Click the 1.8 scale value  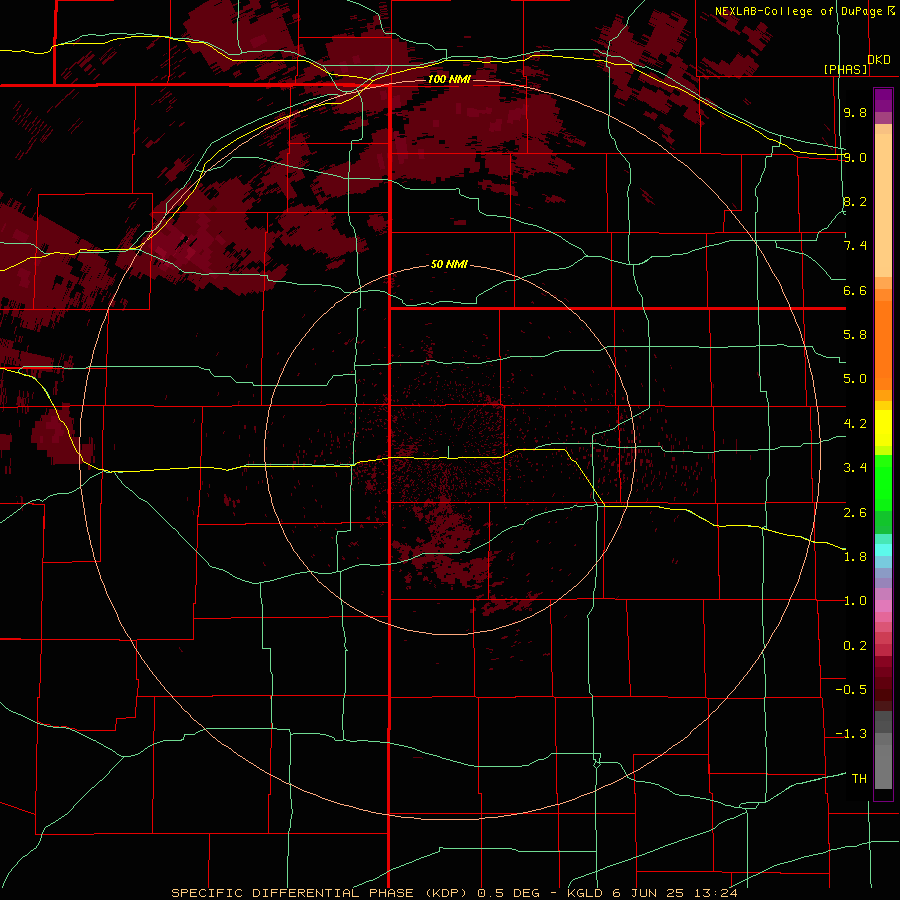[x=855, y=557]
